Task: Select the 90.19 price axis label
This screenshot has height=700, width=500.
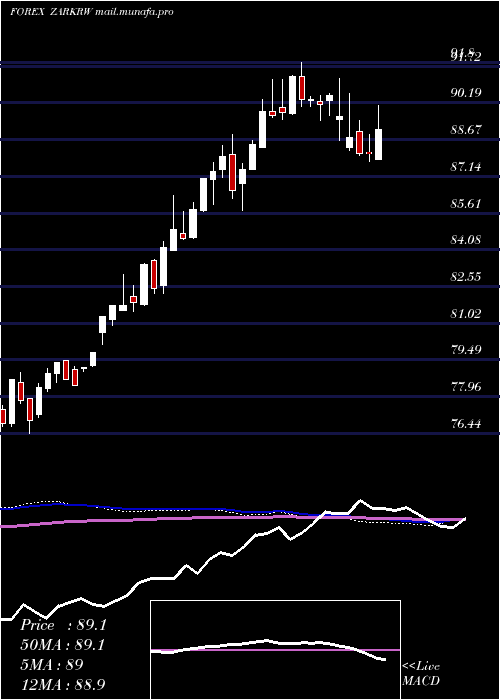Action: click(465, 93)
